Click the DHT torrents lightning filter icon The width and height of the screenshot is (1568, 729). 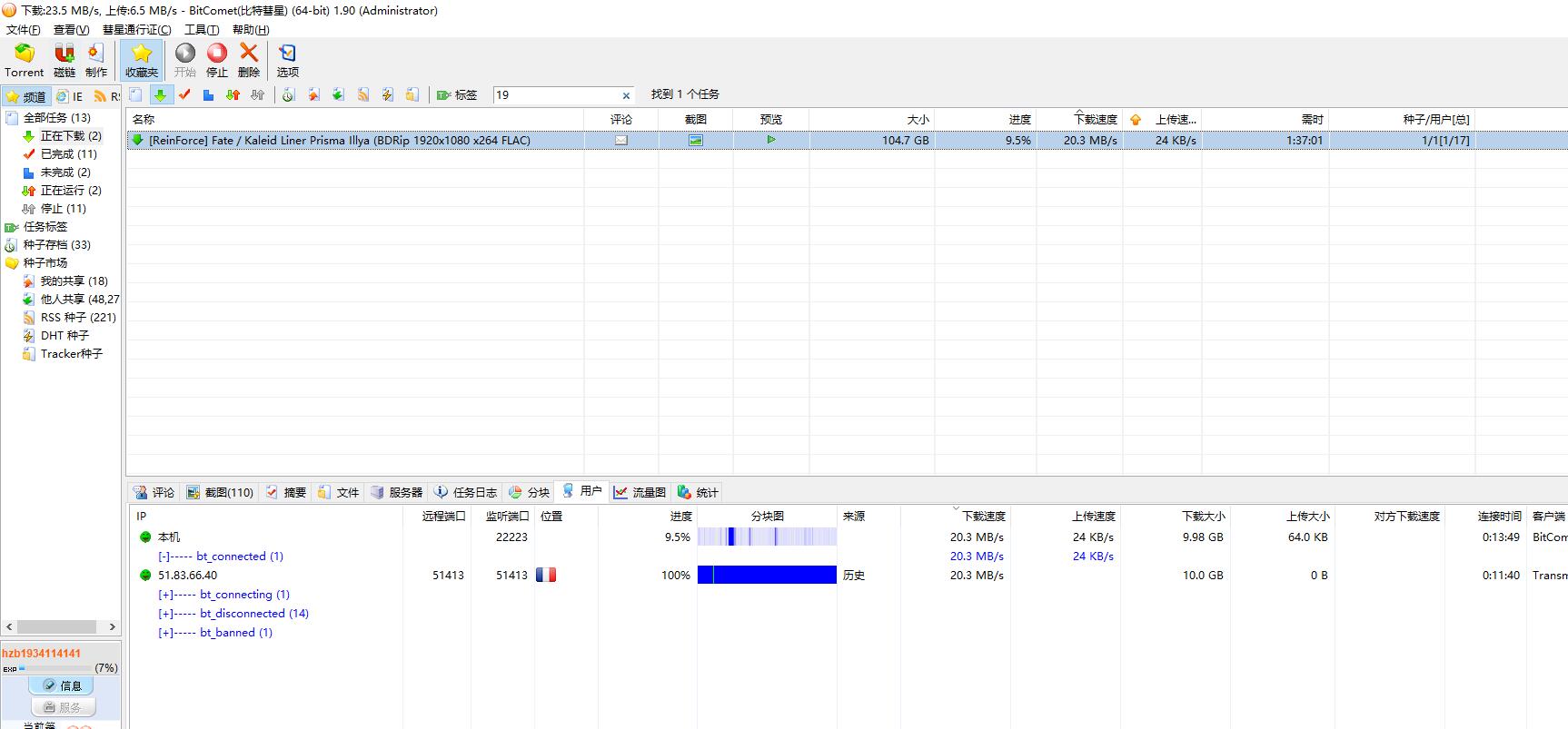tap(387, 94)
